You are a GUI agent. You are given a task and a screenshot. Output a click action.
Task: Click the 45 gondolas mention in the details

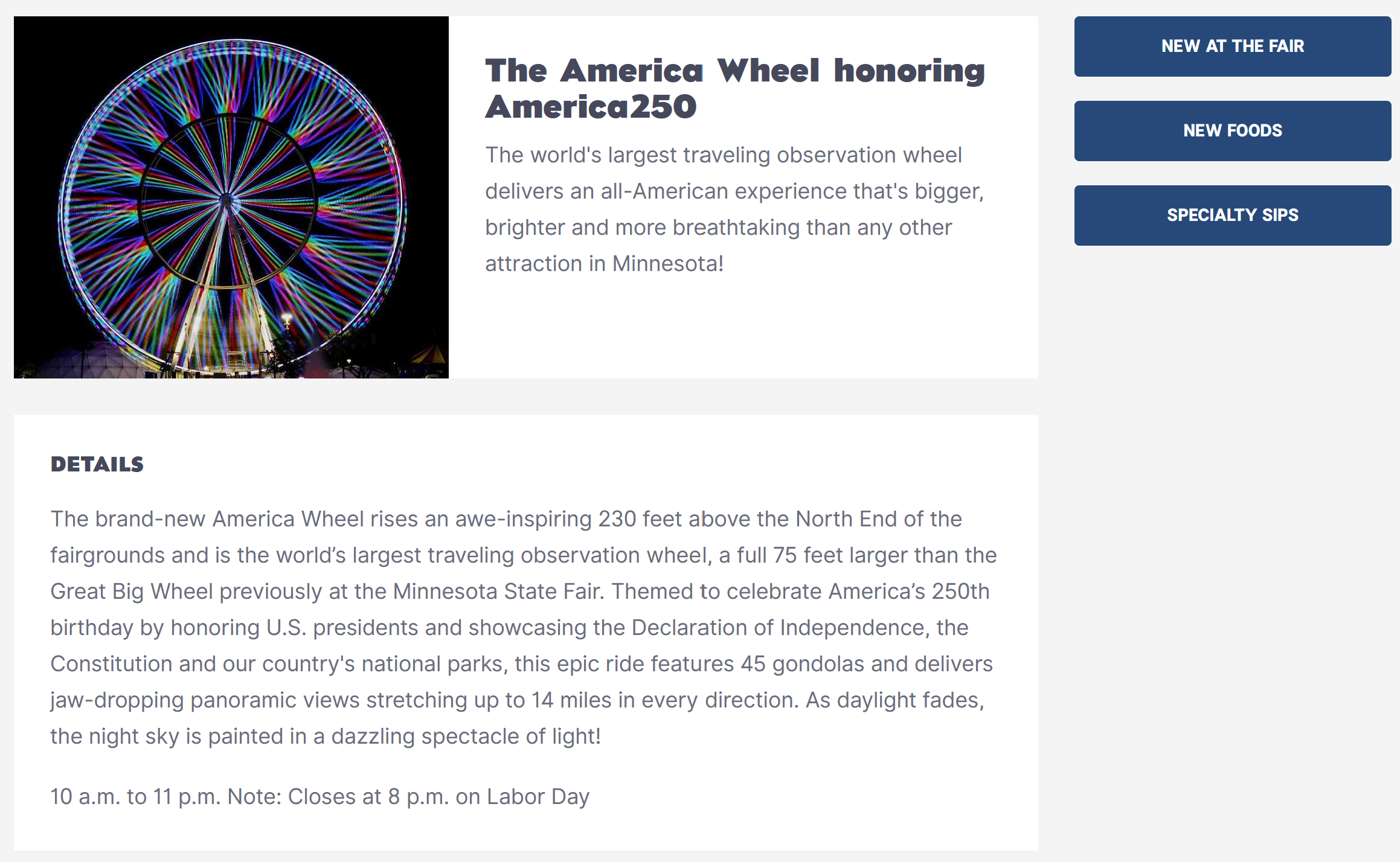coord(803,664)
